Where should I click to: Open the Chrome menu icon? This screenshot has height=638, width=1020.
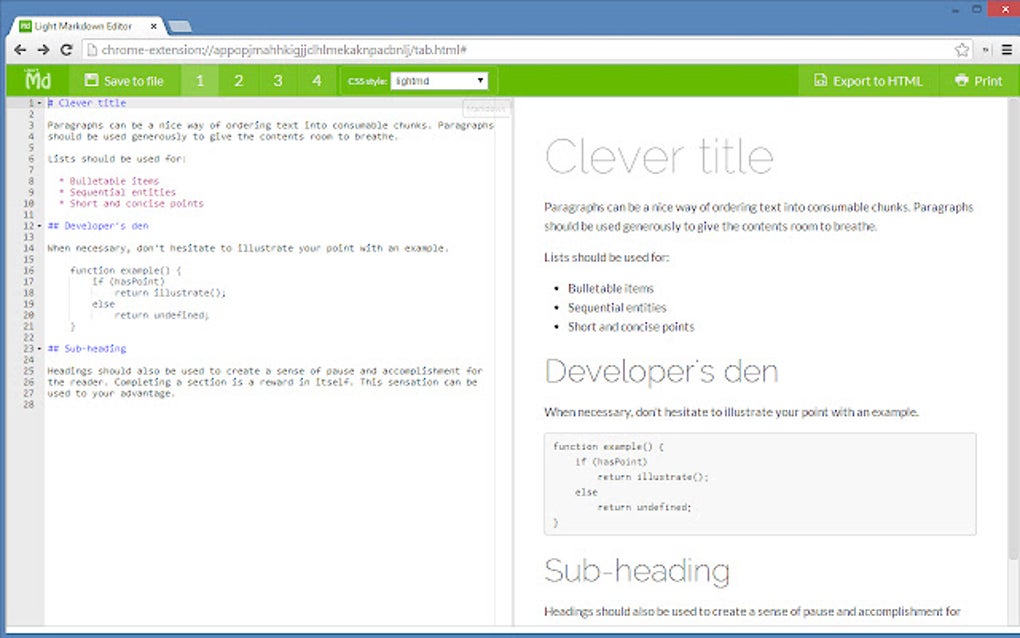pyautogui.click(x=1006, y=48)
